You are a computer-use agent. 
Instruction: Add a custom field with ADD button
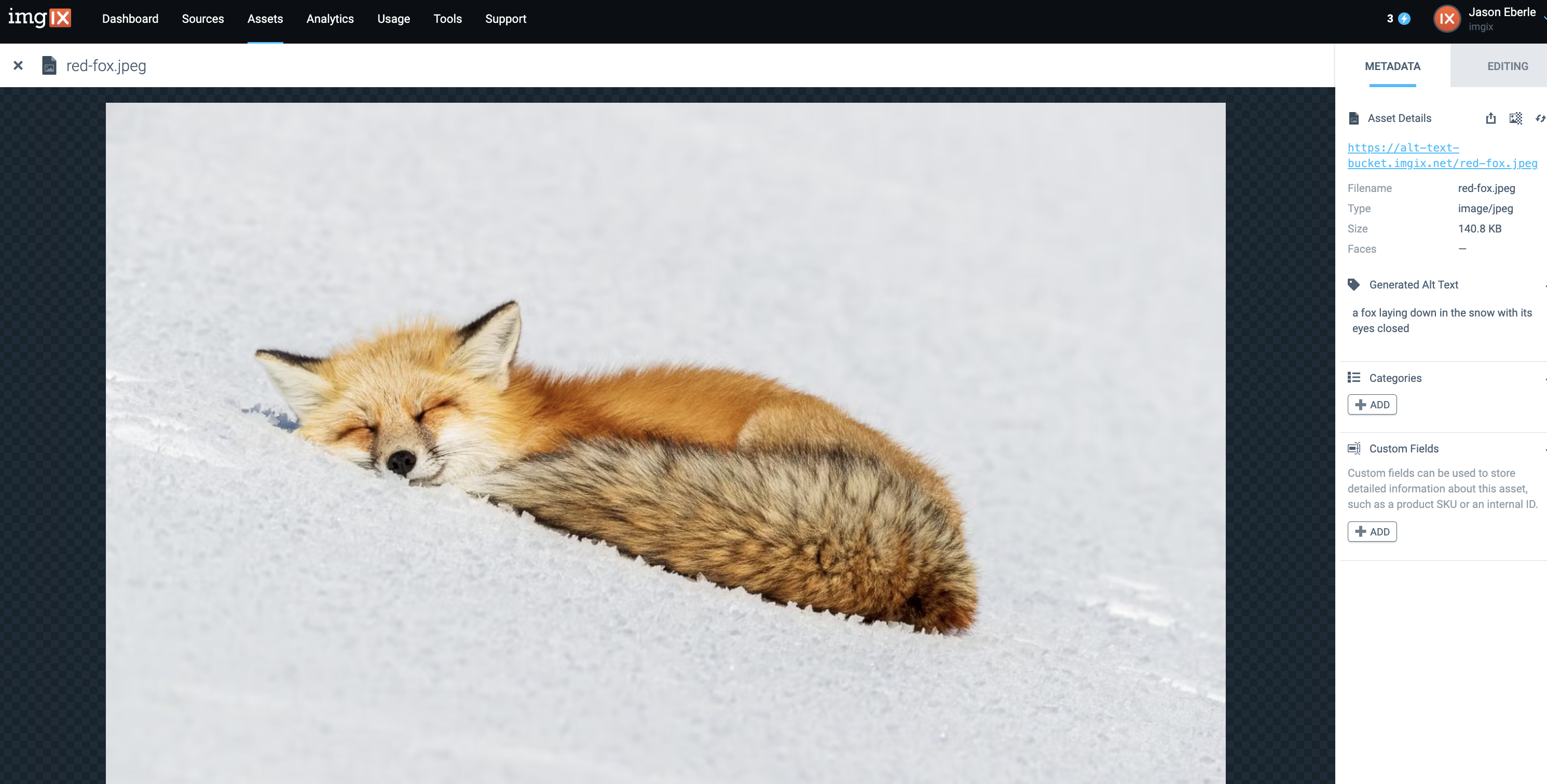pyautogui.click(x=1372, y=532)
